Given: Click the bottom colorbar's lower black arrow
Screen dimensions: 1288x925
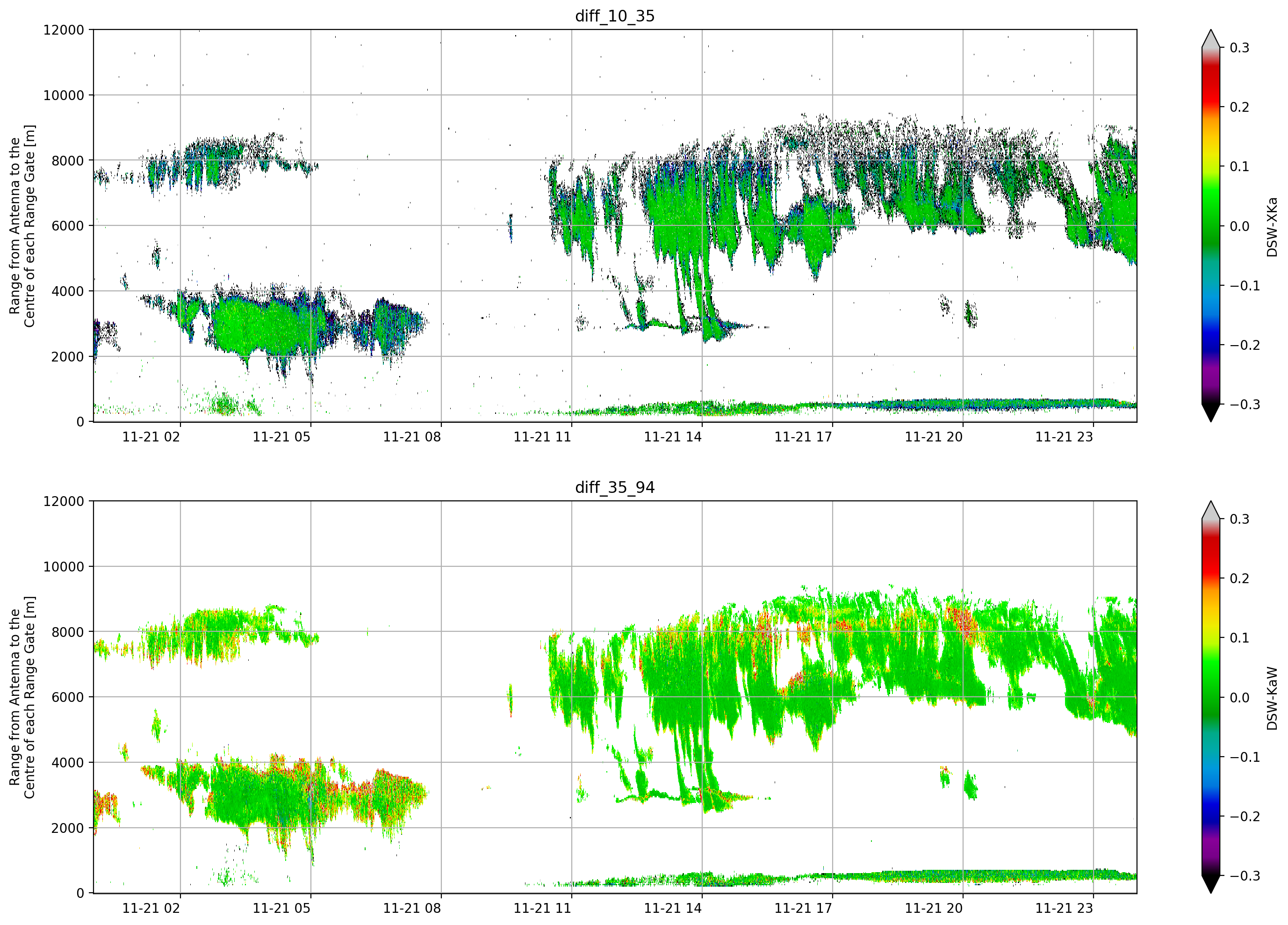Looking at the screenshot, I should [1211, 884].
